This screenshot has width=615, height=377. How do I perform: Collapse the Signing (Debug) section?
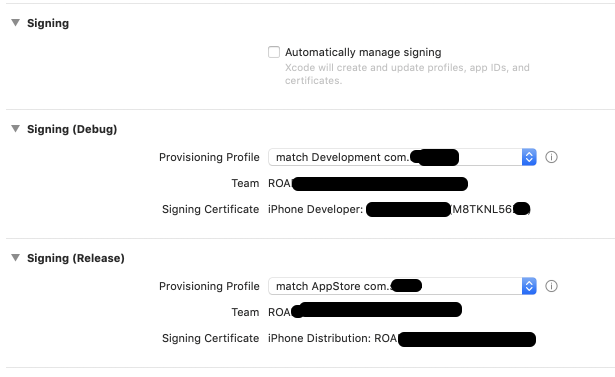[15, 129]
